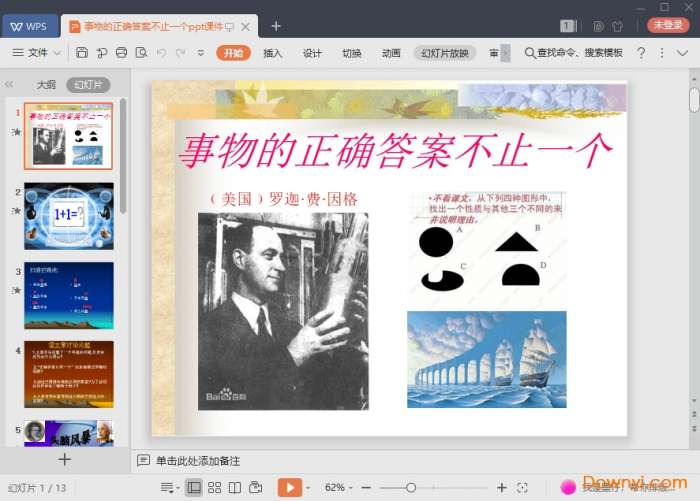Add a new tab with plus
The image size is (700, 501).
pyautogui.click(x=276, y=26)
